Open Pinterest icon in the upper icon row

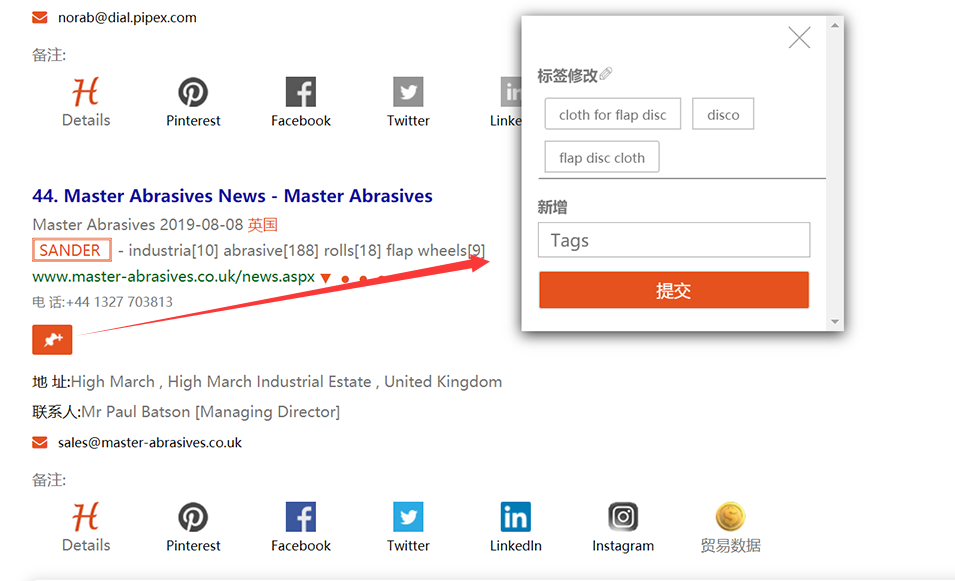pyautogui.click(x=193, y=92)
